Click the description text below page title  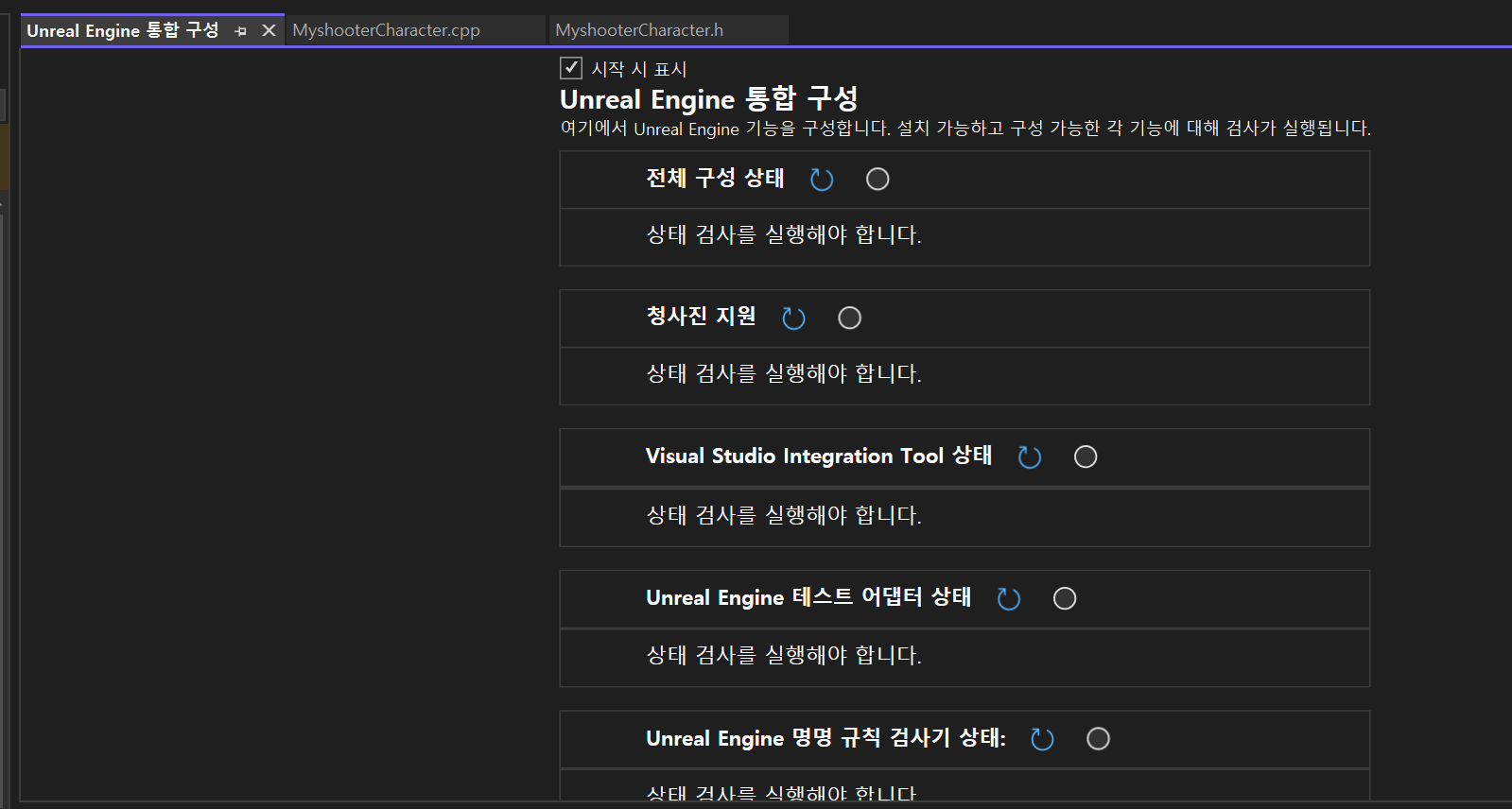coord(965,128)
